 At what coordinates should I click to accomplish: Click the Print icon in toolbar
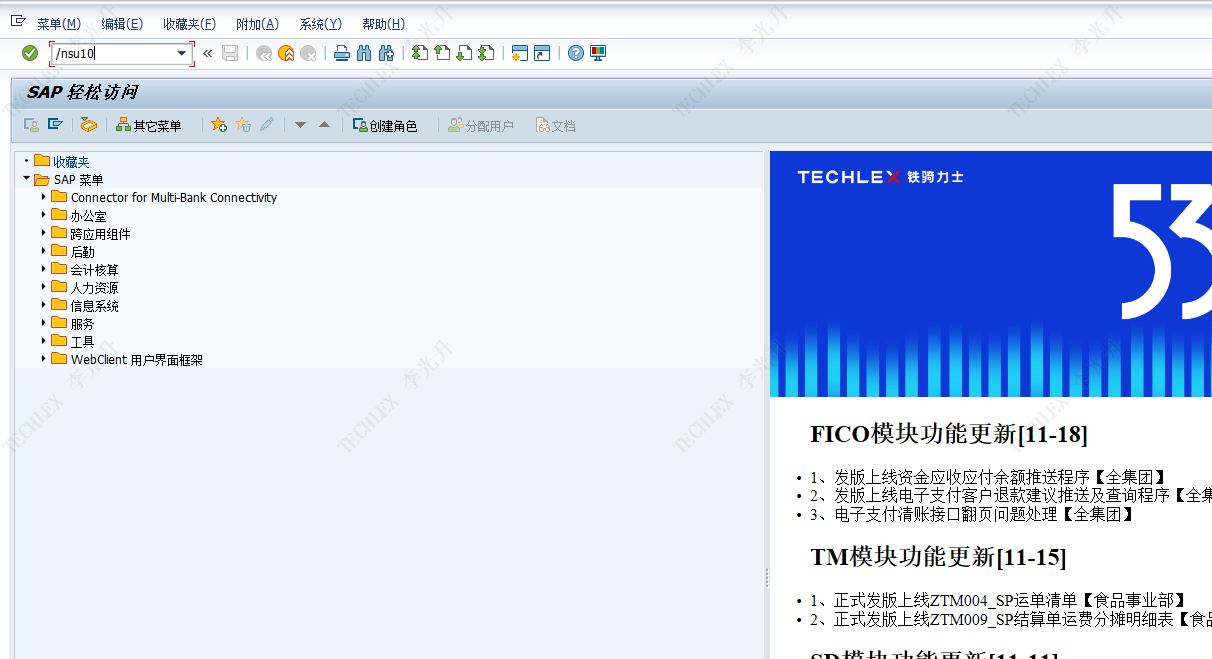[x=341, y=53]
